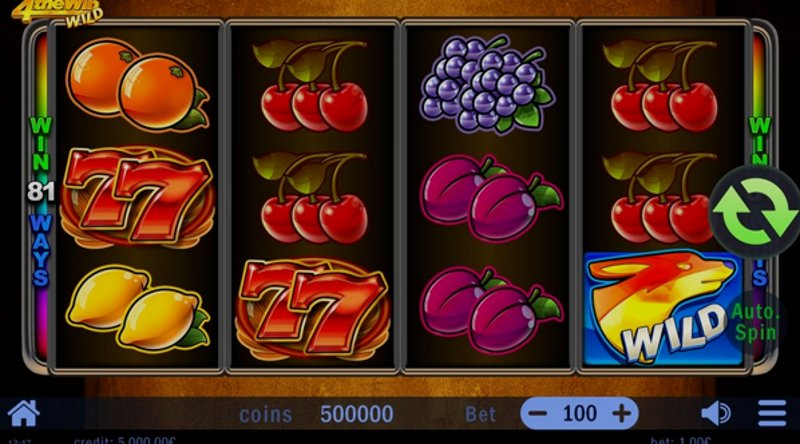Click the green spin arrows button
Screen dimensions: 800x444
(x=755, y=211)
